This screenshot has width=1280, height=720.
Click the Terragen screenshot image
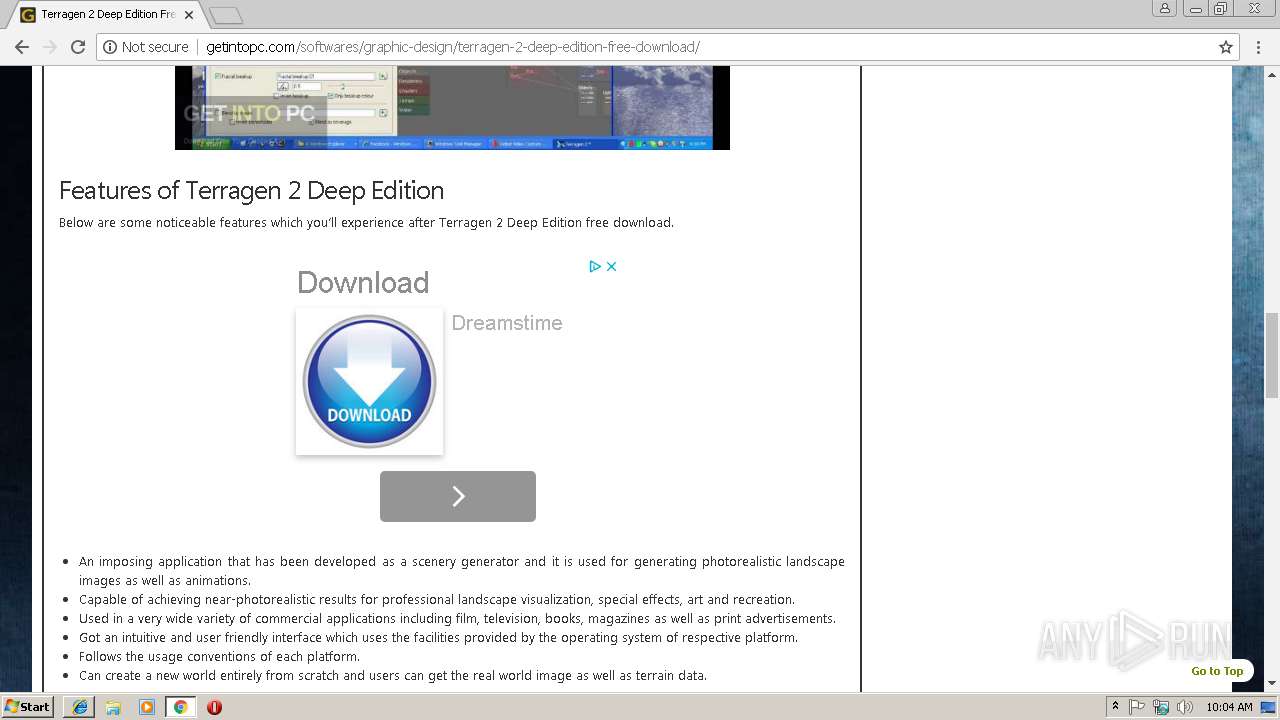(x=452, y=108)
